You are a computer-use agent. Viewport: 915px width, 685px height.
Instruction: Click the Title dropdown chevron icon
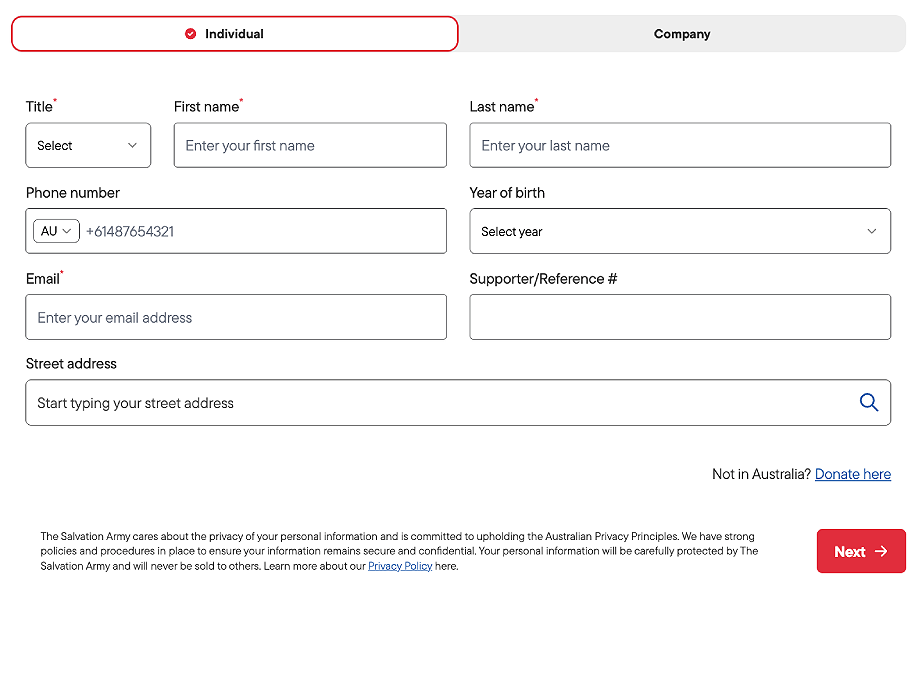point(132,145)
